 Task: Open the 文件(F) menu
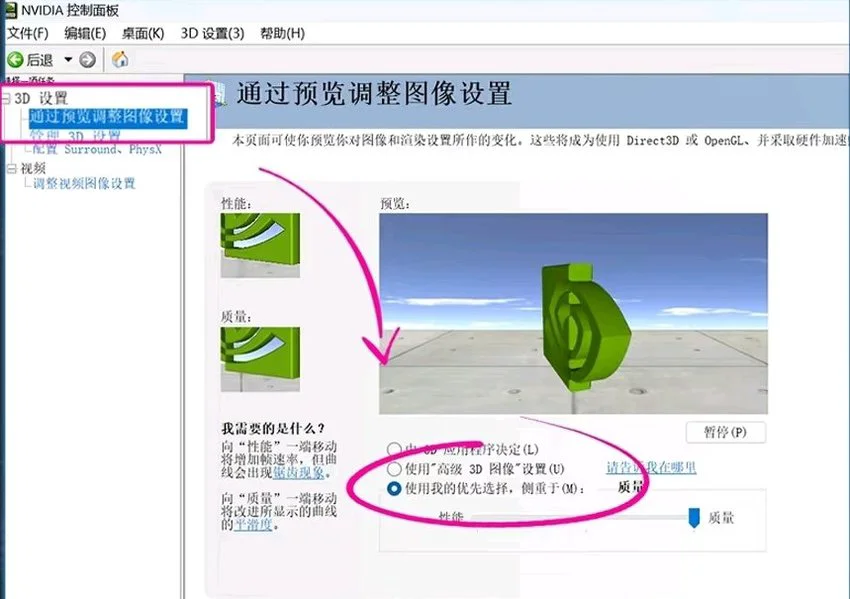(28, 33)
